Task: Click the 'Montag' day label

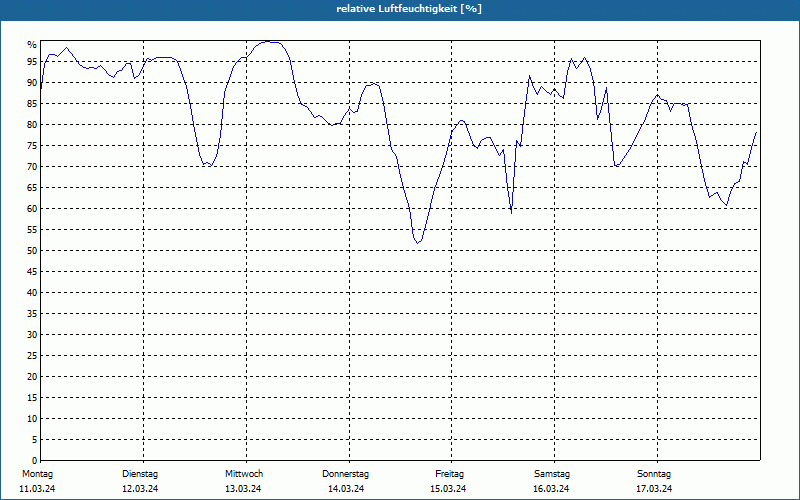Action: pyautogui.click(x=37, y=474)
